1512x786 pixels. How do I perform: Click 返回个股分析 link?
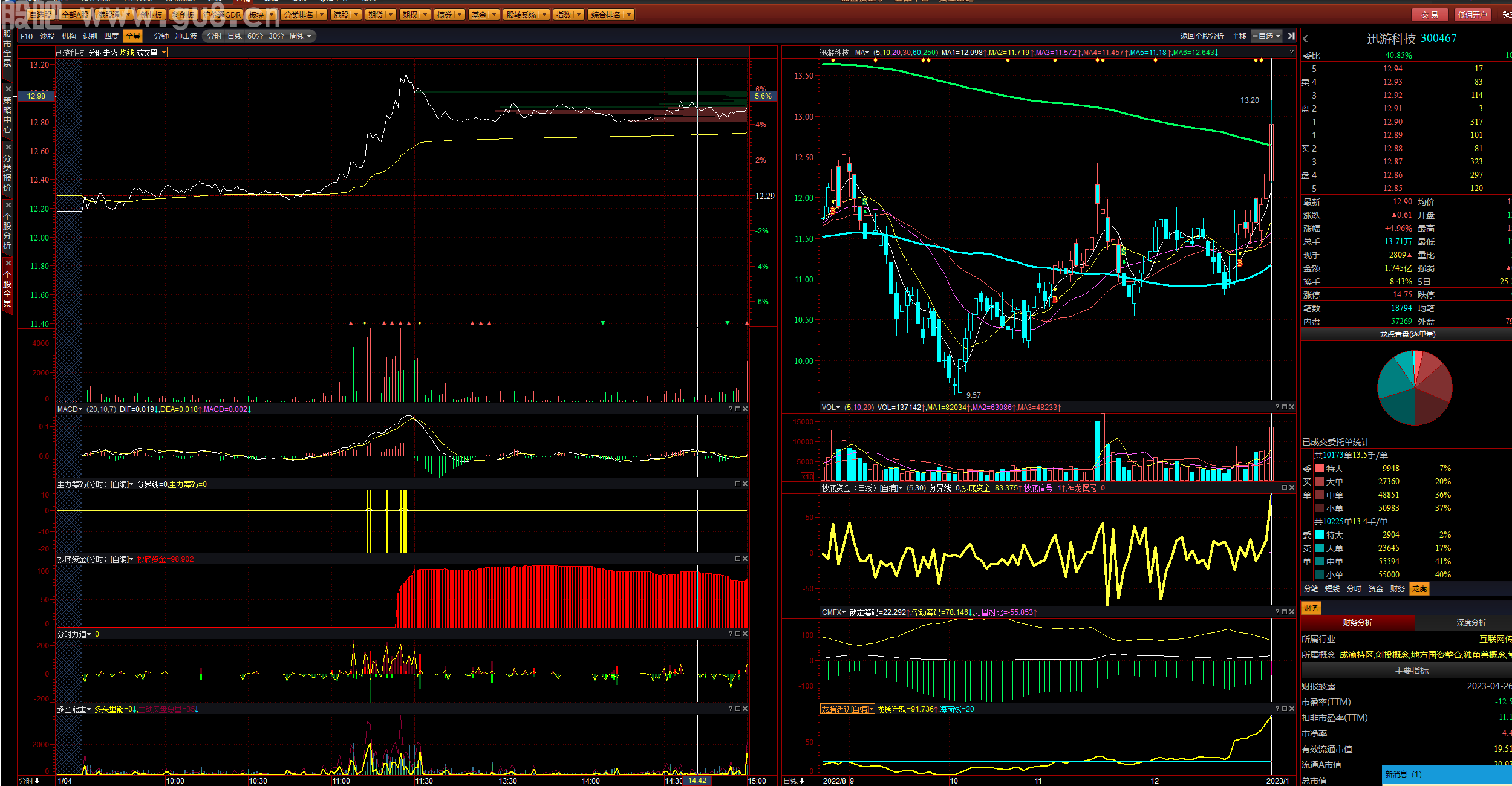pyautogui.click(x=1202, y=36)
